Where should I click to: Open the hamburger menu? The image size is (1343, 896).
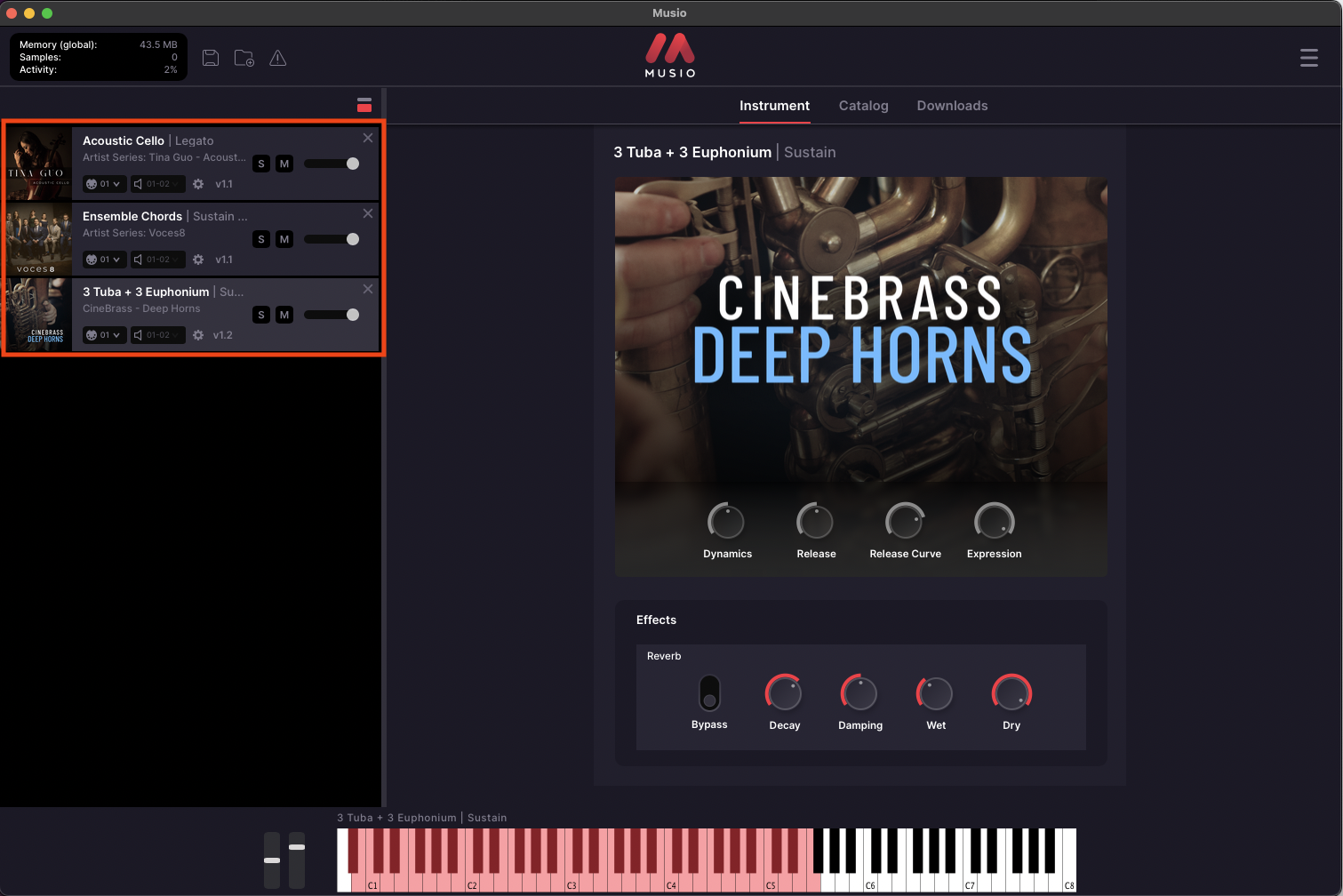point(1308,58)
